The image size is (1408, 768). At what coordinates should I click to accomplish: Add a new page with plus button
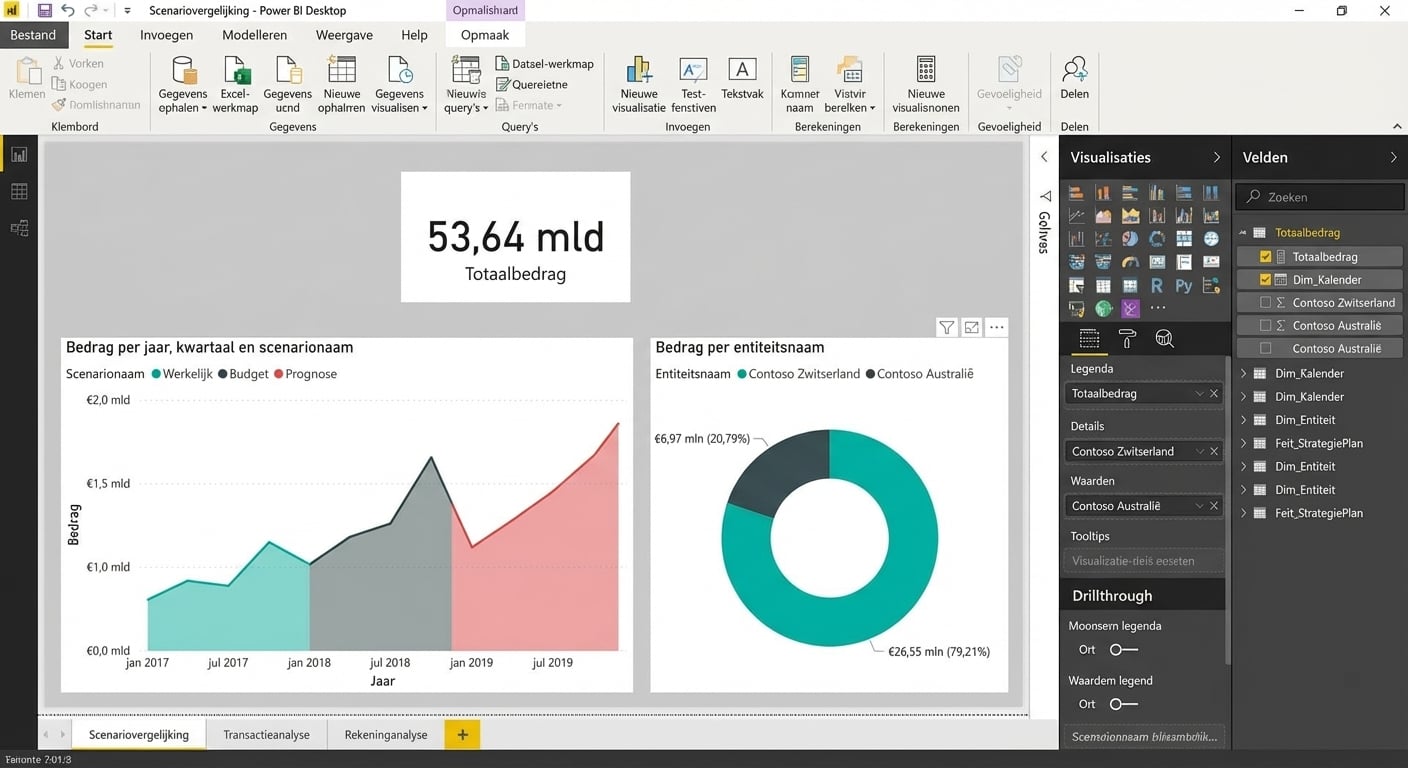(462, 735)
